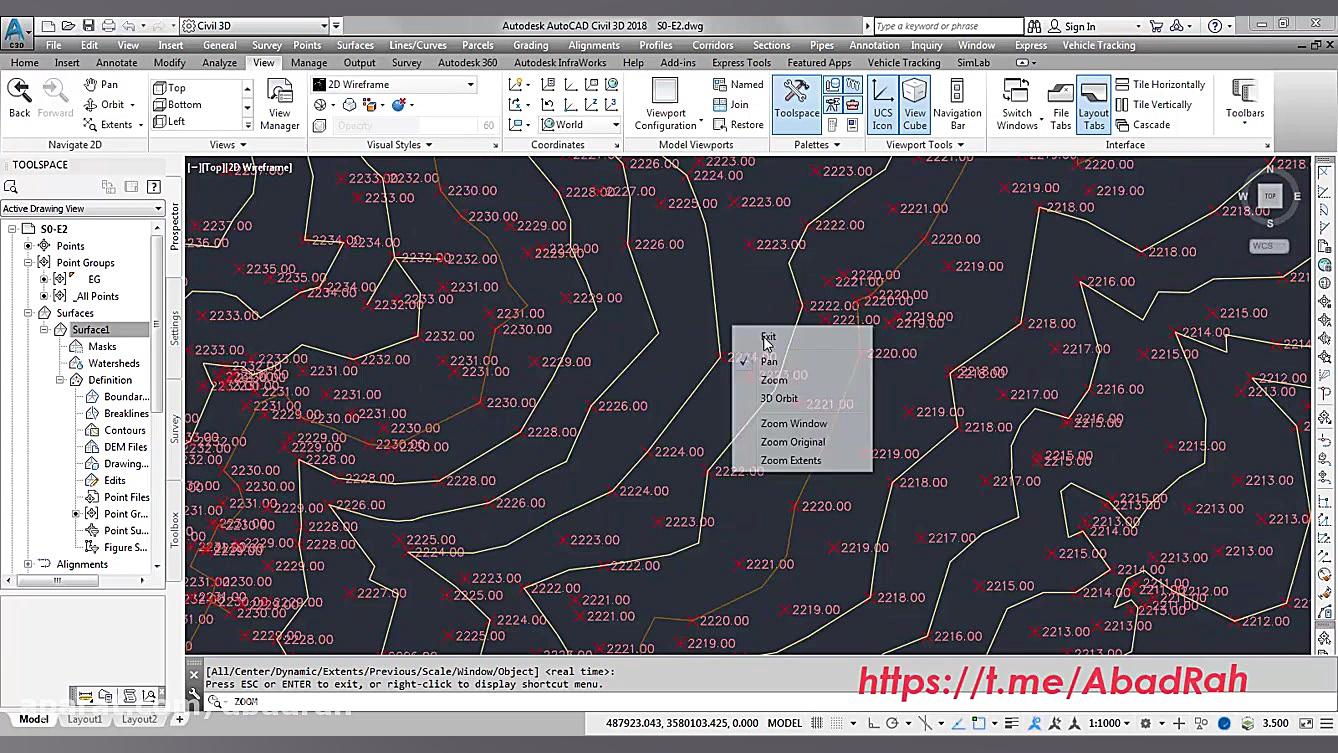The height and width of the screenshot is (753, 1338).
Task: Open the Active Drawing View dropdown
Action: (x=83, y=208)
